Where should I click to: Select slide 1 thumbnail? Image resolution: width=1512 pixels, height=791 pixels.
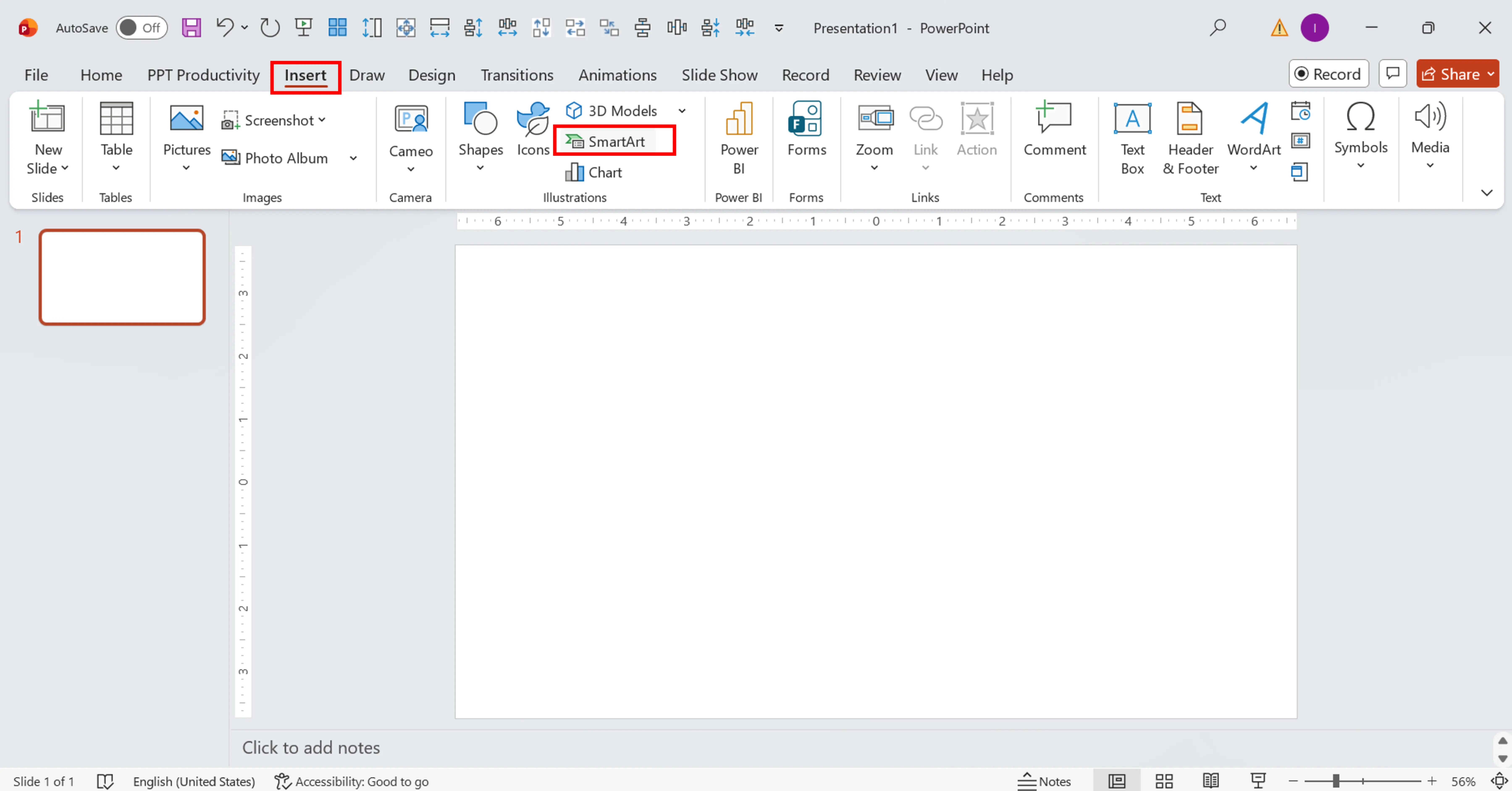122,276
